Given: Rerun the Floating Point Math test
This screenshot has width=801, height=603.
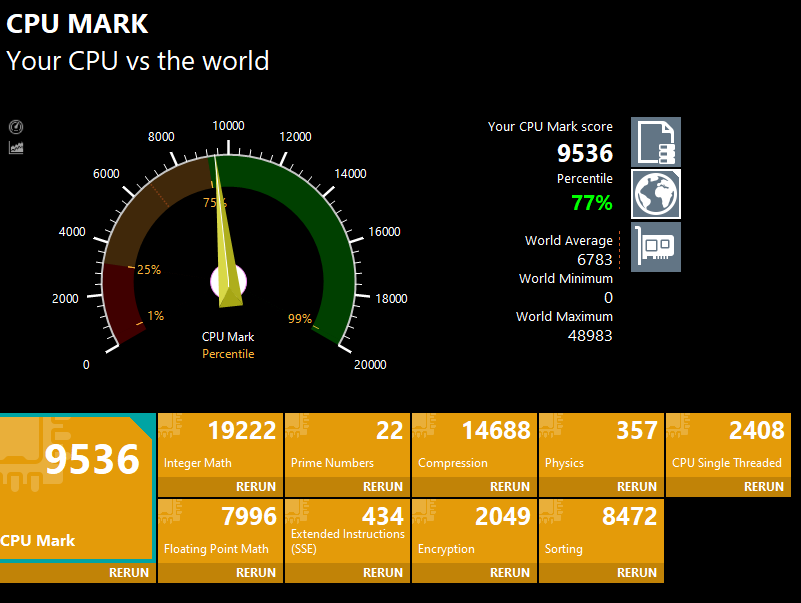Looking at the screenshot, I should (x=256, y=573).
